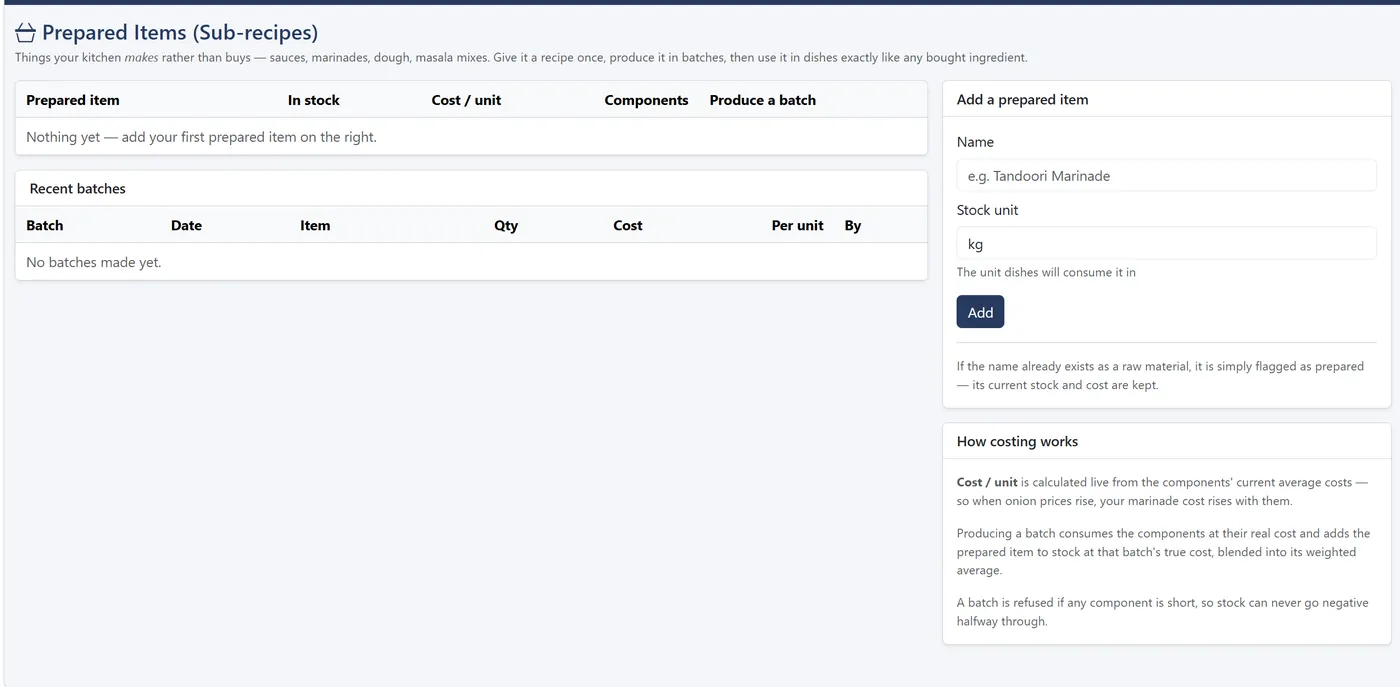Screen dimensions: 1400x687
Task: Click the 'Batch' column header
Action: tap(45, 225)
